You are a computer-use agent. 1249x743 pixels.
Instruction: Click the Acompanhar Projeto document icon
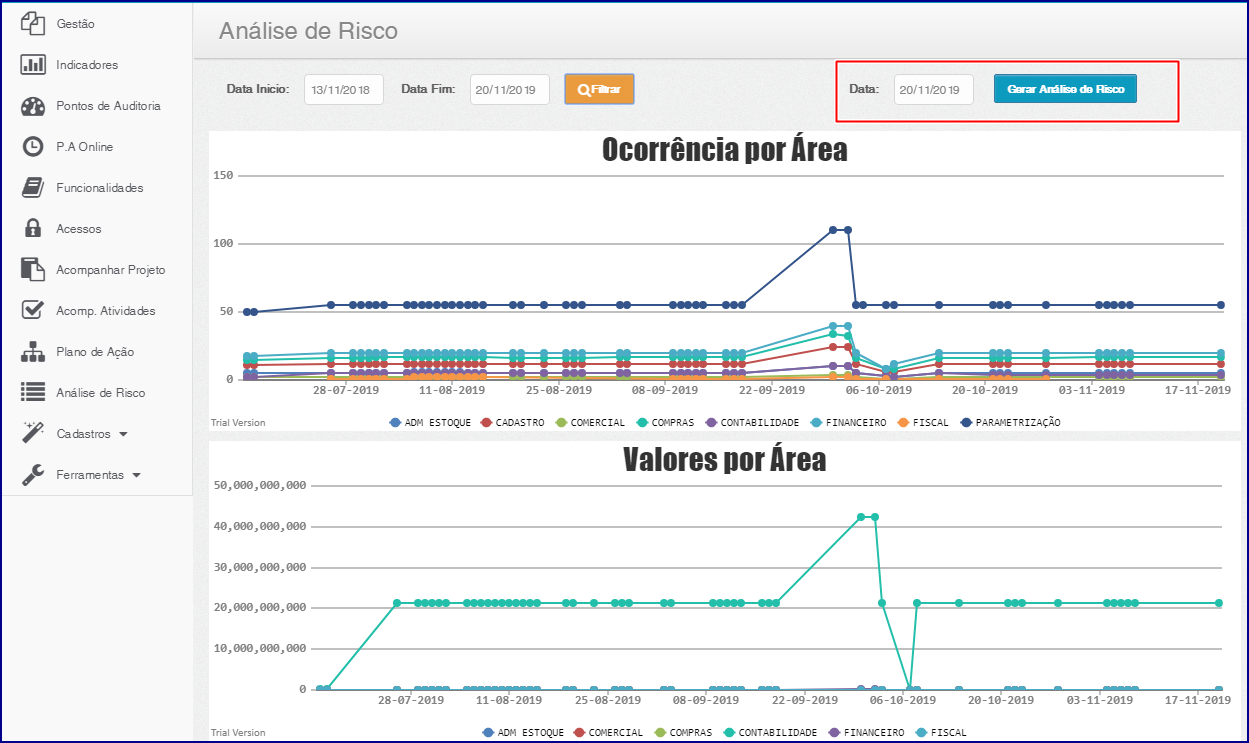click(33, 270)
